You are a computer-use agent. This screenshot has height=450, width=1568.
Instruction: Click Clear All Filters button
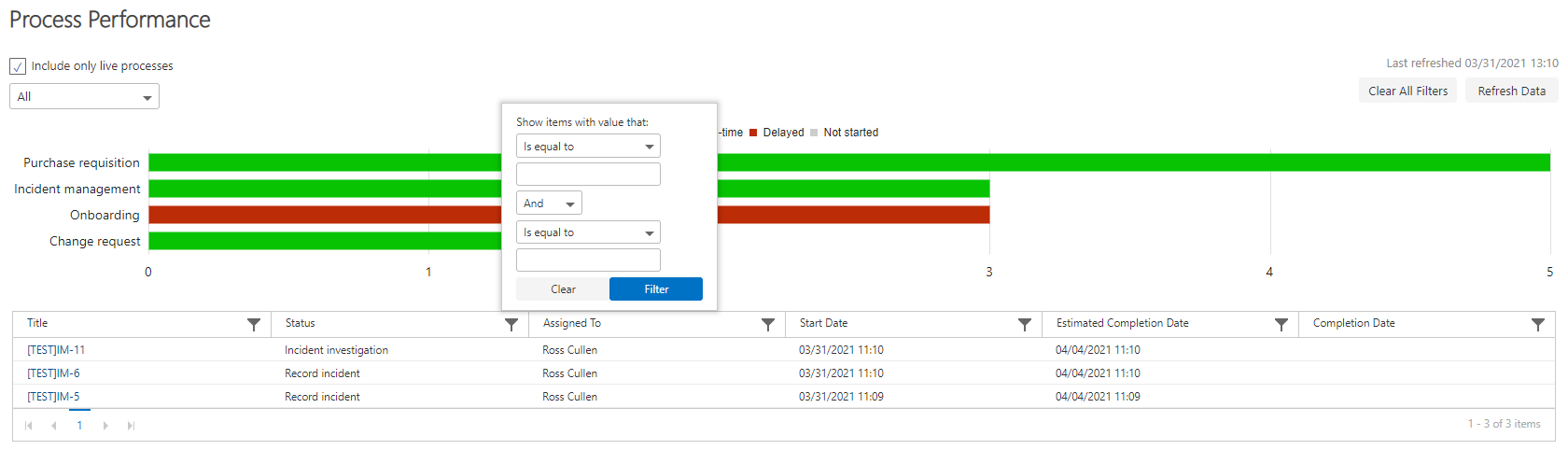[1407, 91]
